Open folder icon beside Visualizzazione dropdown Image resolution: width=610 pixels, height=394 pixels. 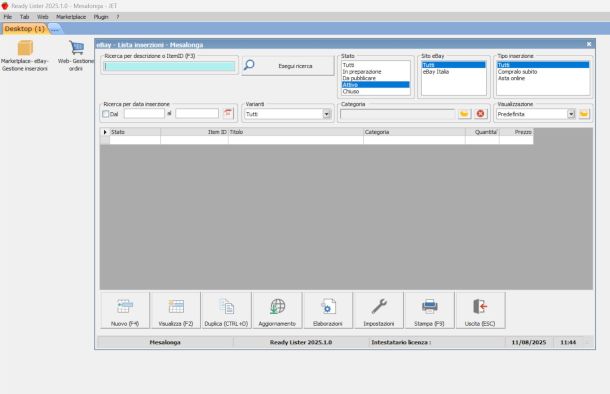584,114
